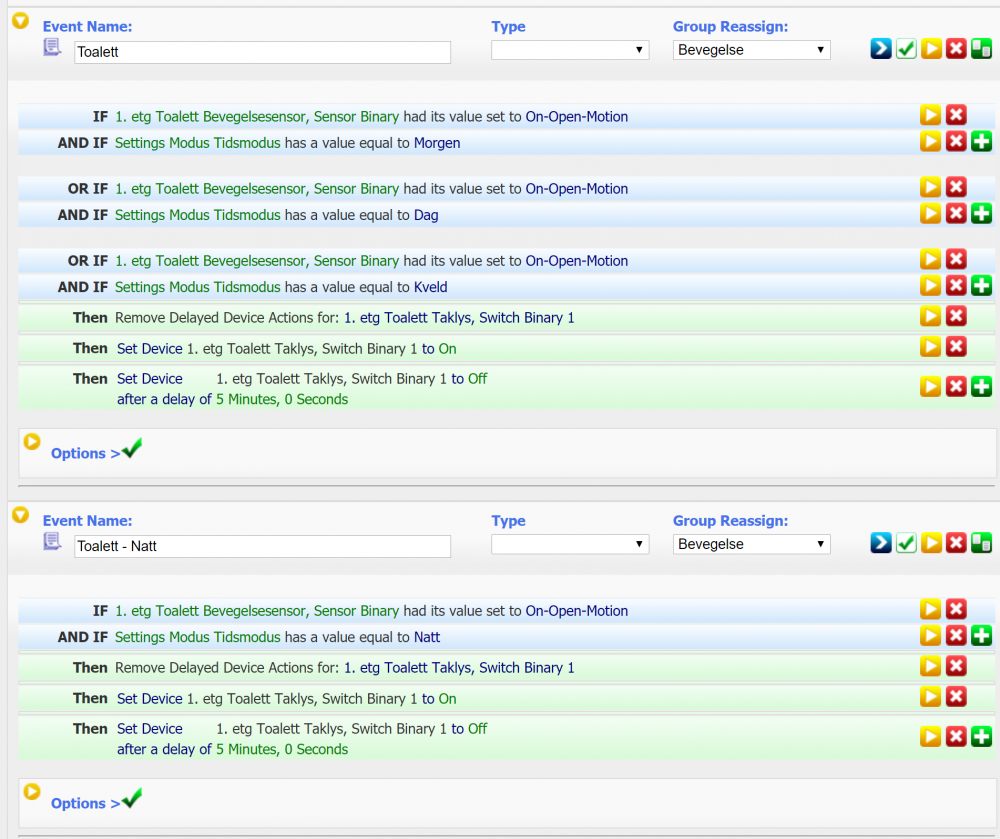This screenshot has height=839, width=1000.
Task: Click blue arrow icon for Toalett - Natt event
Action: 881,543
